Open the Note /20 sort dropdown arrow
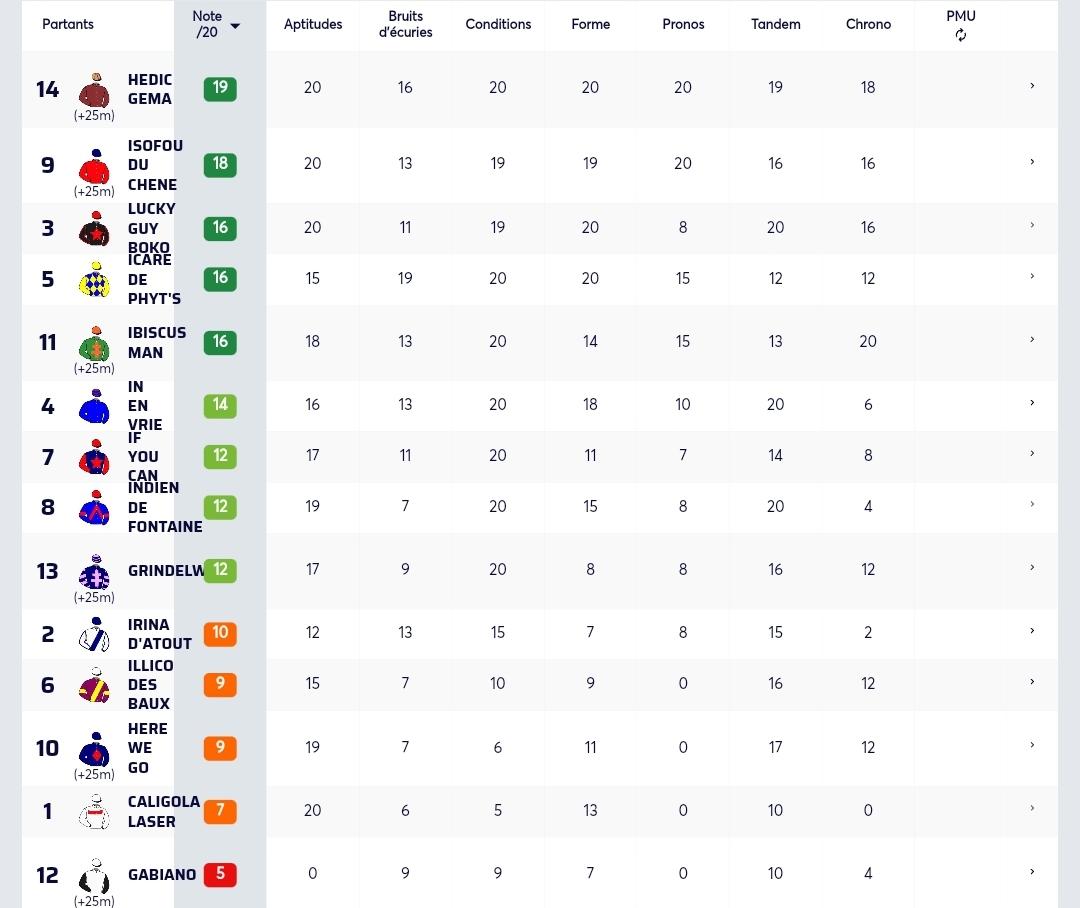 [x=235, y=26]
